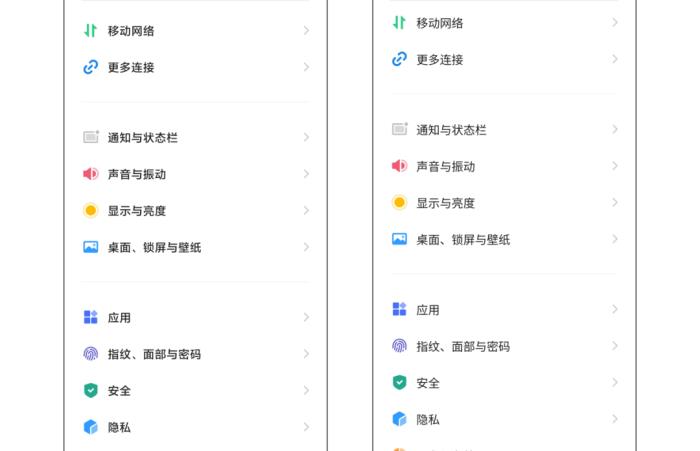The image size is (700, 451).
Task: Open 桌面、锁屏与壁纸 settings in left phone
Action: [x=196, y=247]
